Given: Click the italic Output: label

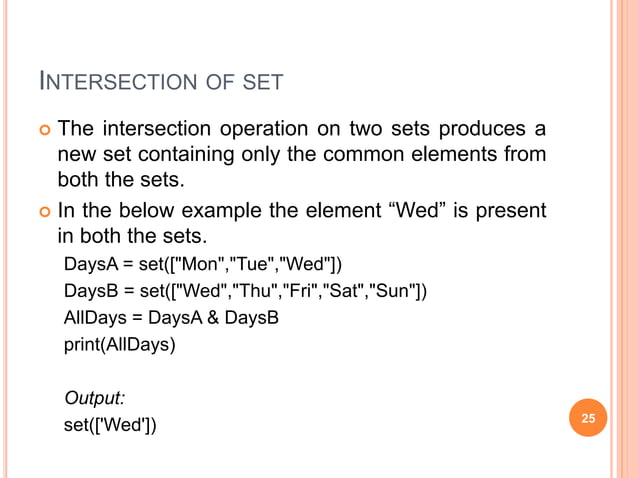Looking at the screenshot, I should coord(94,398).
